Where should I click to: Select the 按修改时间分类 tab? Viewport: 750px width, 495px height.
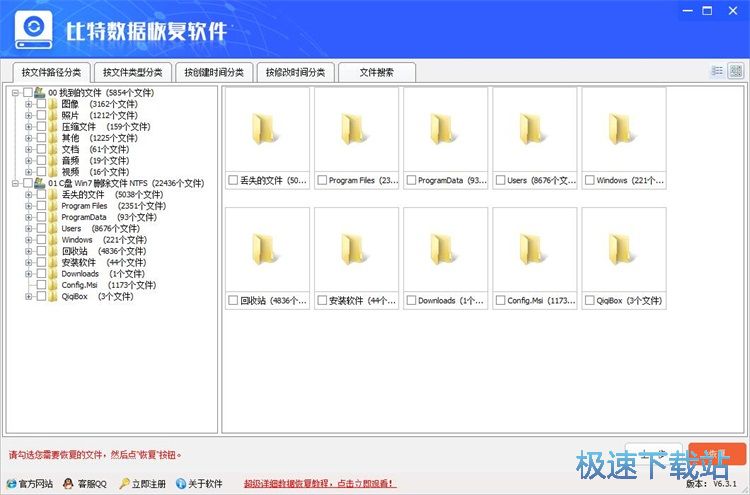[x=295, y=73]
